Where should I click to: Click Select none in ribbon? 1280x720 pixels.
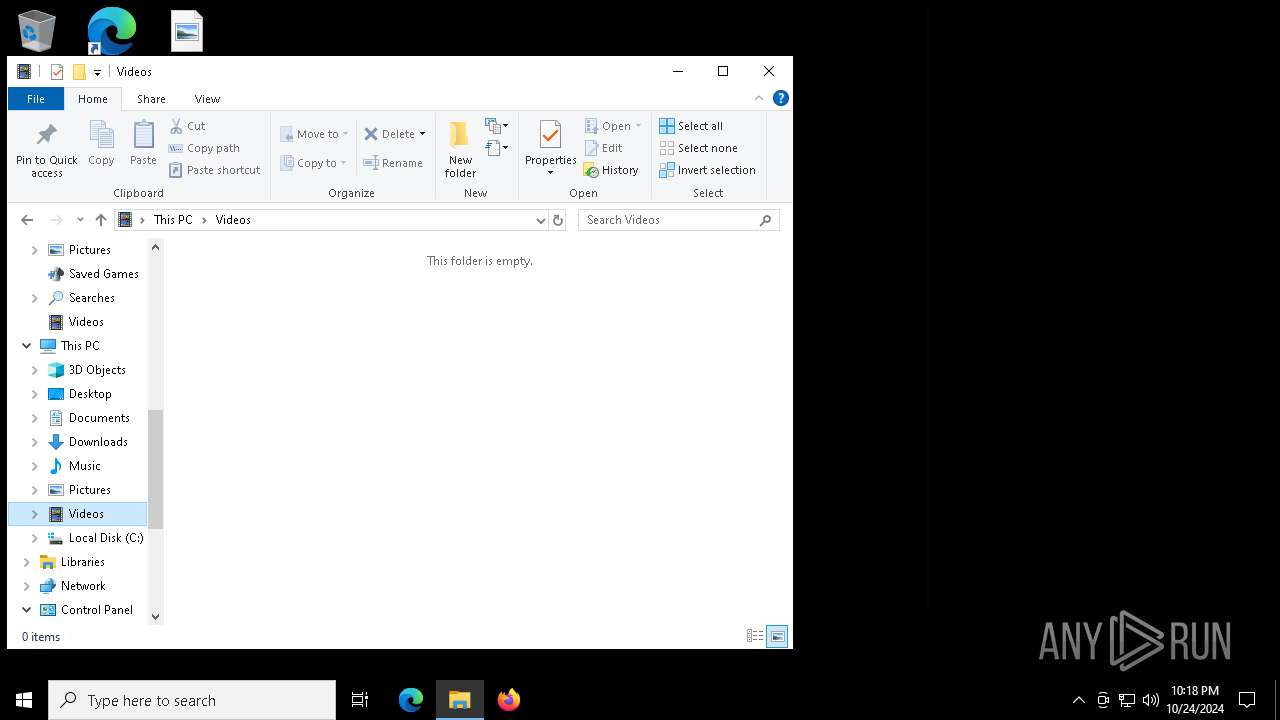tap(698, 148)
